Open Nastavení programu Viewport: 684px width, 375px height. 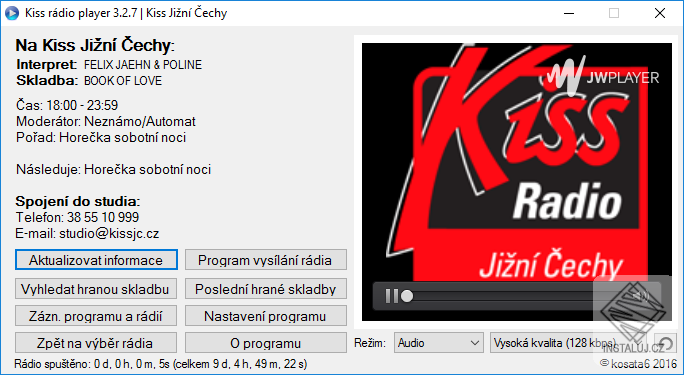tap(265, 316)
